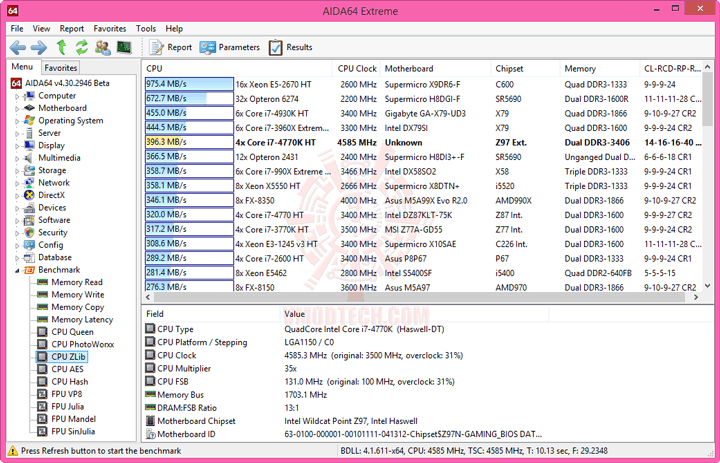
Task: Click the CPU Clock column header
Action: (357, 68)
